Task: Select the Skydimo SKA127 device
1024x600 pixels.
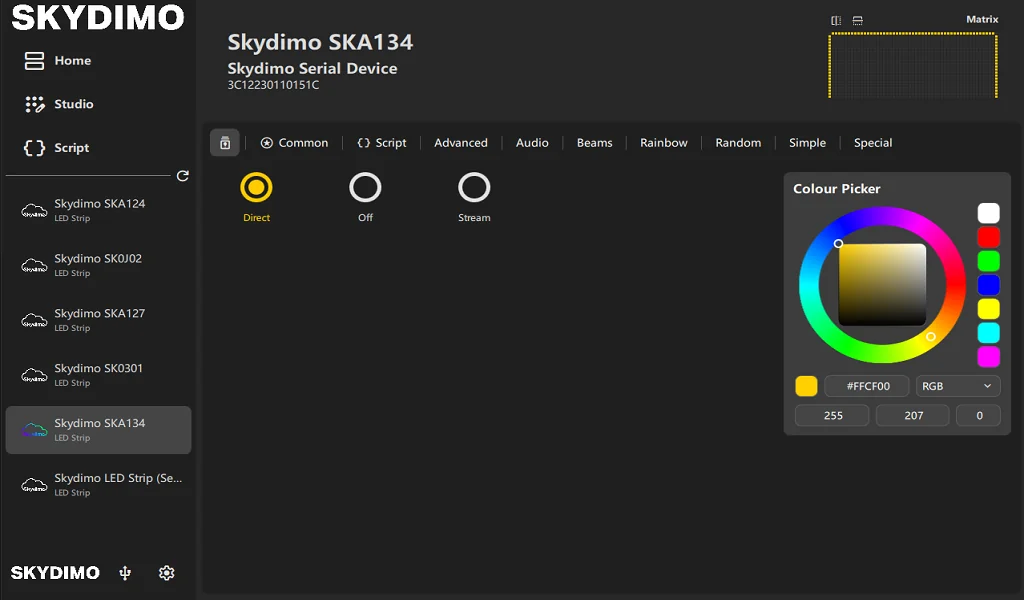Action: click(x=98, y=319)
